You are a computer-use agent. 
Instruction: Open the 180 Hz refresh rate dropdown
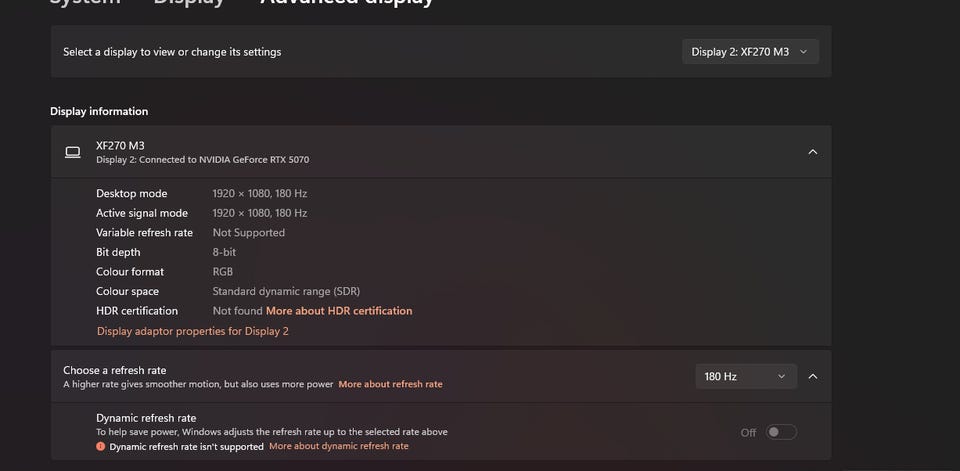point(745,376)
